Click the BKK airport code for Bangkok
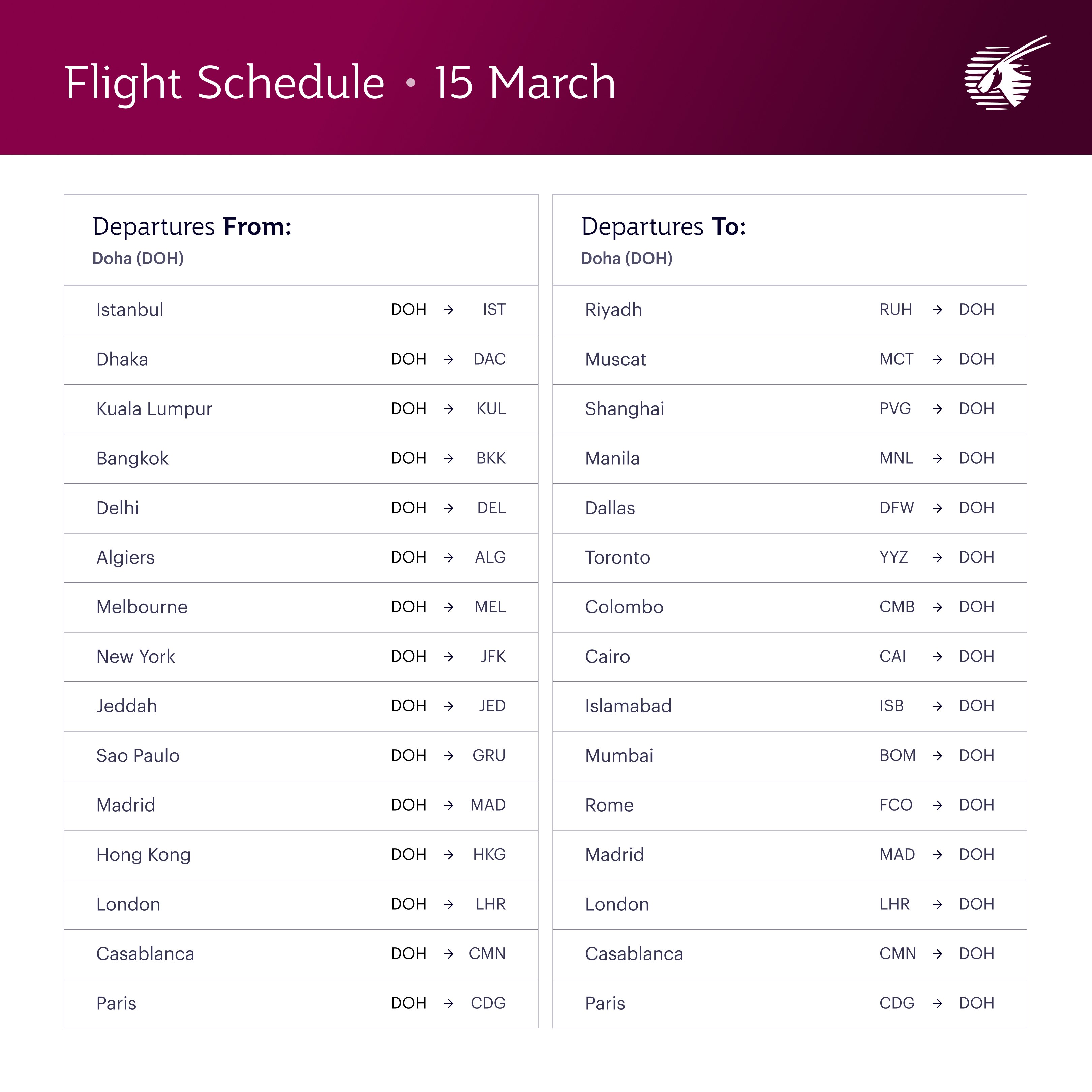 pos(491,458)
